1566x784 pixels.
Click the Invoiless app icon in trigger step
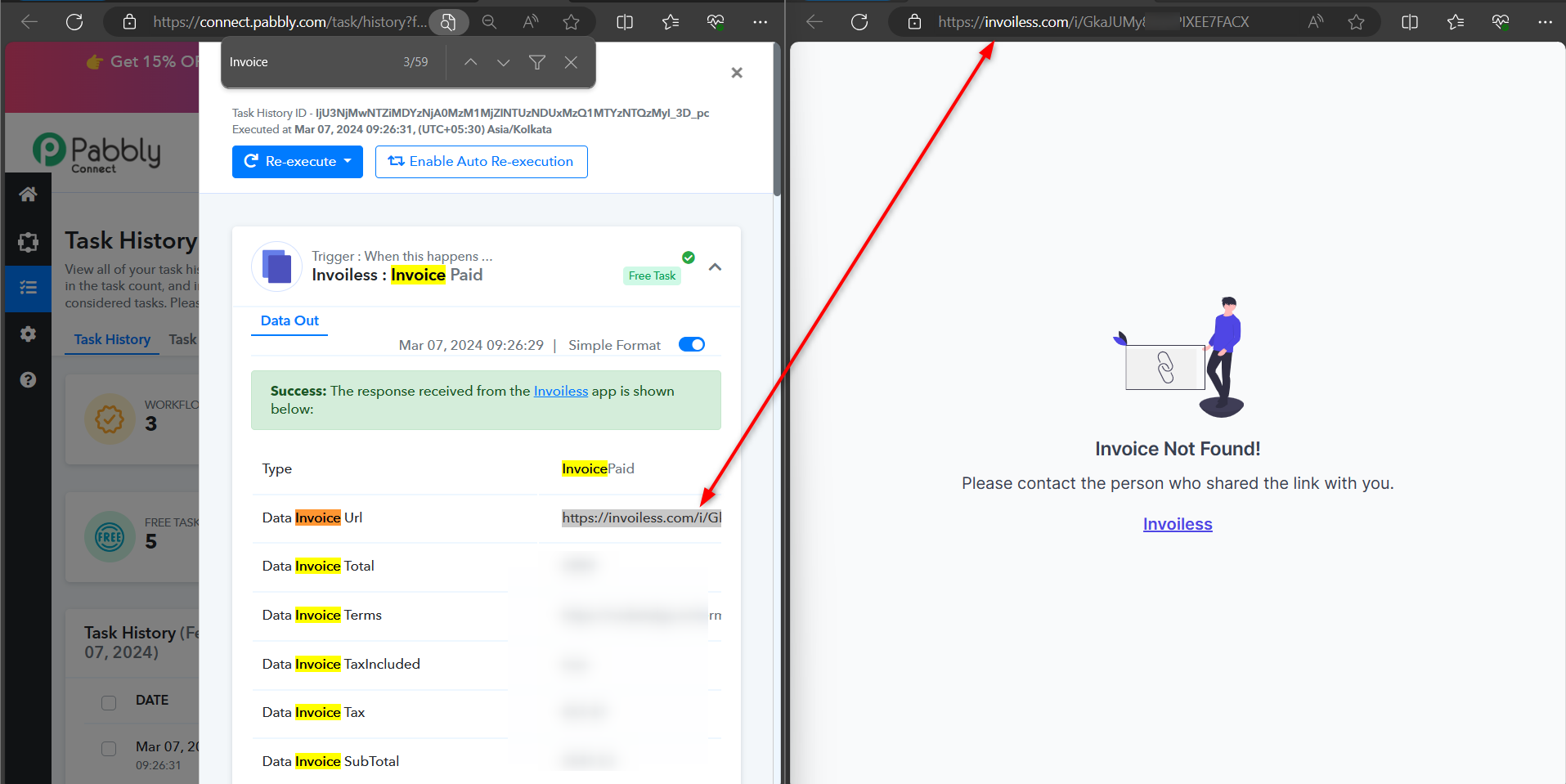click(x=276, y=267)
